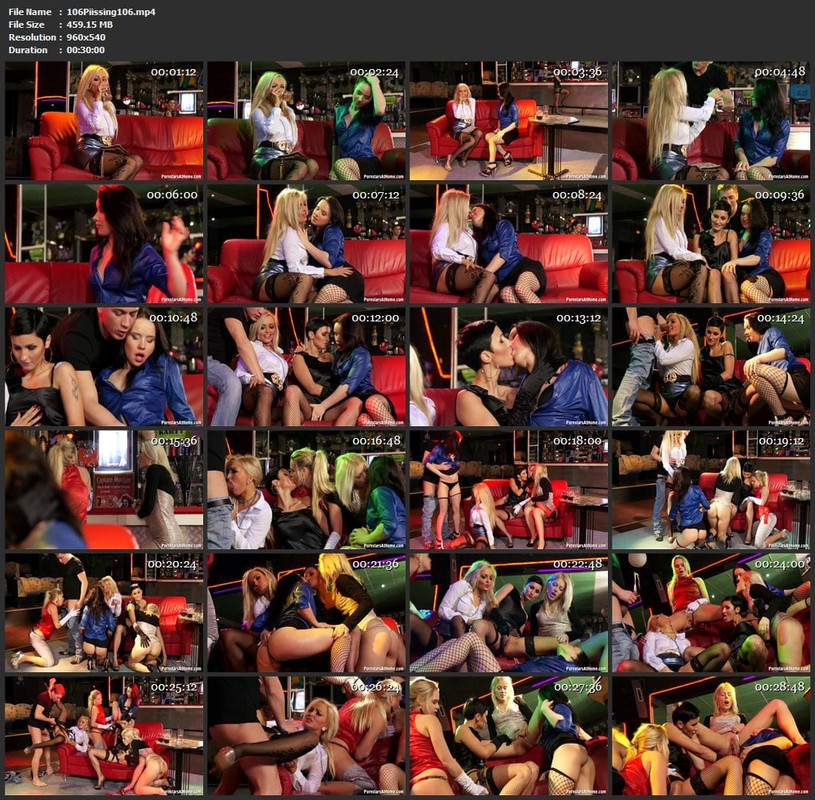Viewport: 815px width, 800px height.
Task: Click the 'File Name' label
Action: click(30, 12)
